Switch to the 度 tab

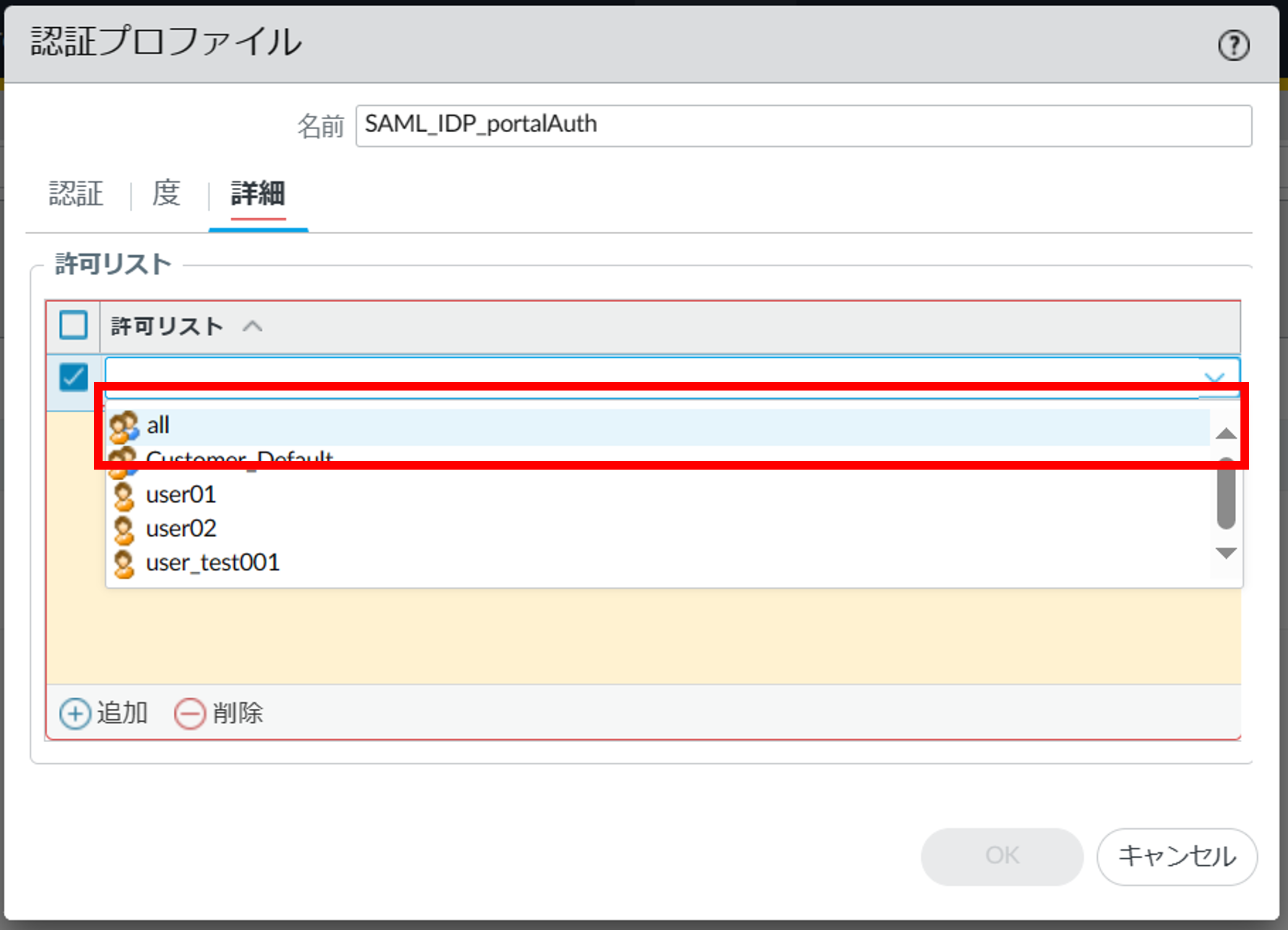[x=166, y=194]
